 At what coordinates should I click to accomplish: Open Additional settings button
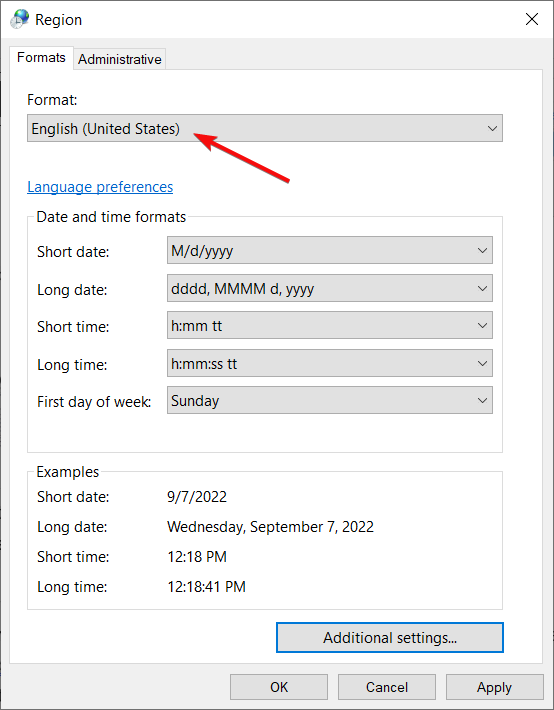[390, 638]
